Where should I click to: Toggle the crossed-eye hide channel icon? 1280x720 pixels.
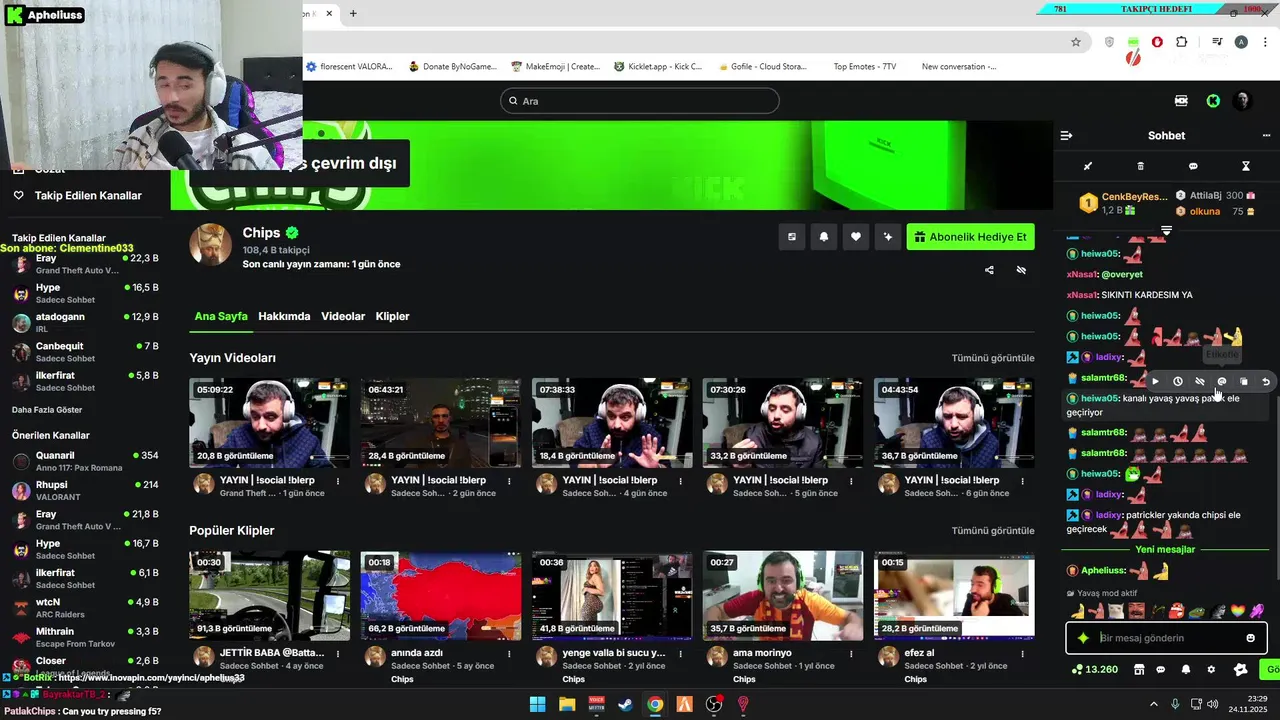coord(1021,270)
